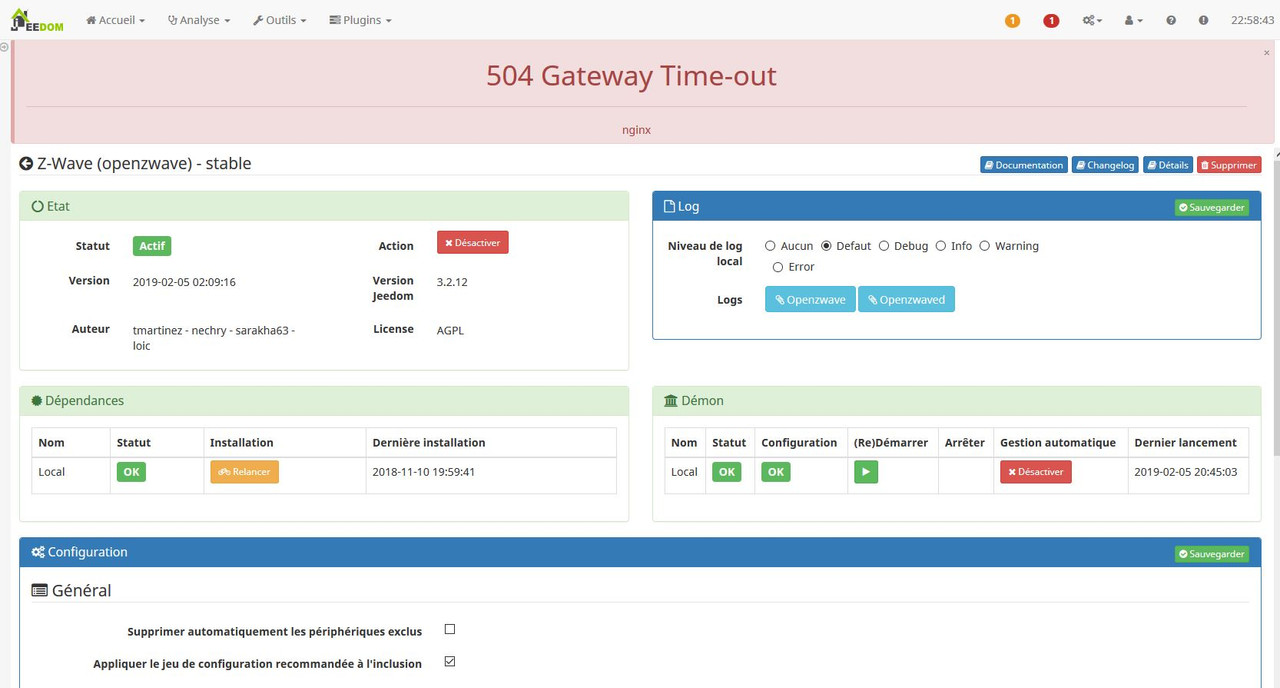The height and width of the screenshot is (688, 1280).
Task: Click the Jeedom logo
Action: 37,20
